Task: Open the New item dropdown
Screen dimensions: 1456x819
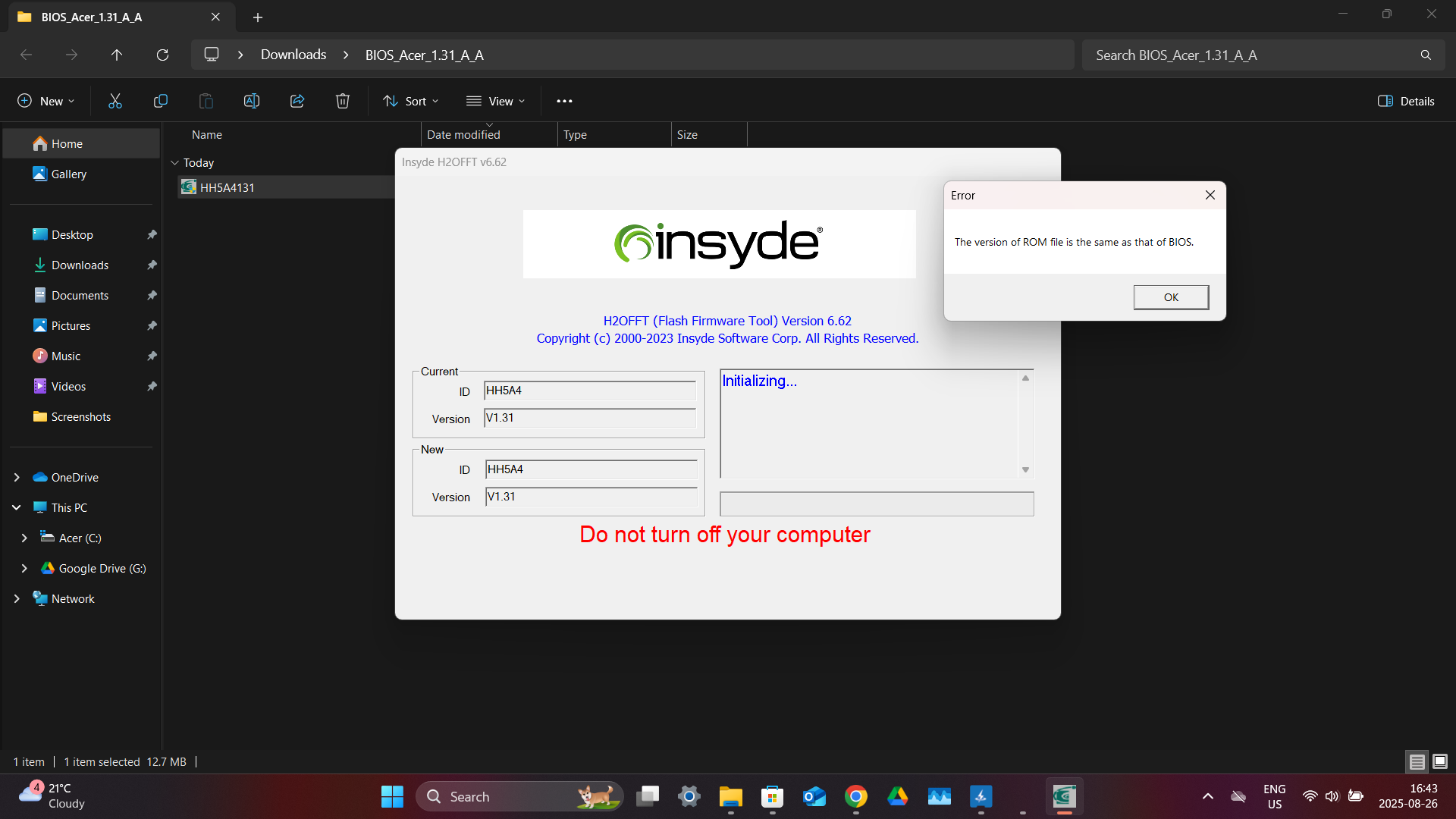Action: point(46,101)
